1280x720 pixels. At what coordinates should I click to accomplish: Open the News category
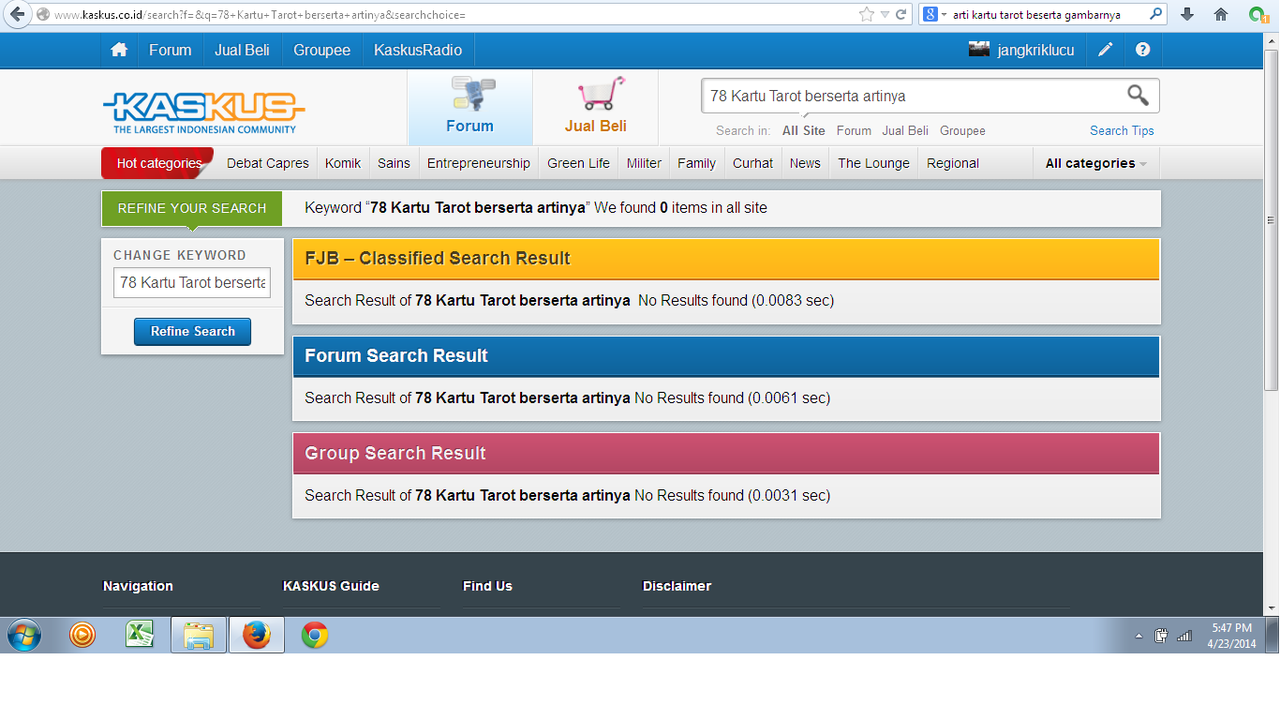[x=805, y=163]
